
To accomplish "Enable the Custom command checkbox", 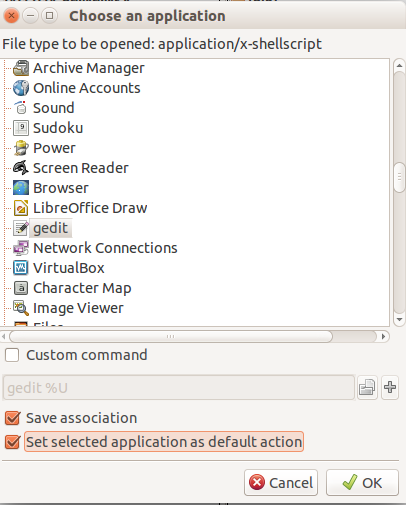I will (x=12, y=355).
